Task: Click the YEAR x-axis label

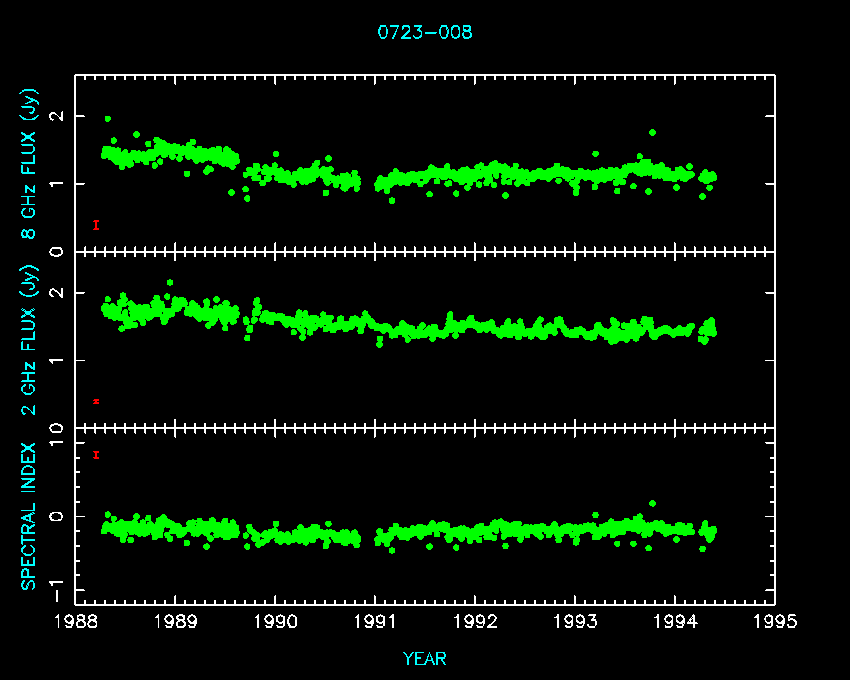Action: pos(424,659)
